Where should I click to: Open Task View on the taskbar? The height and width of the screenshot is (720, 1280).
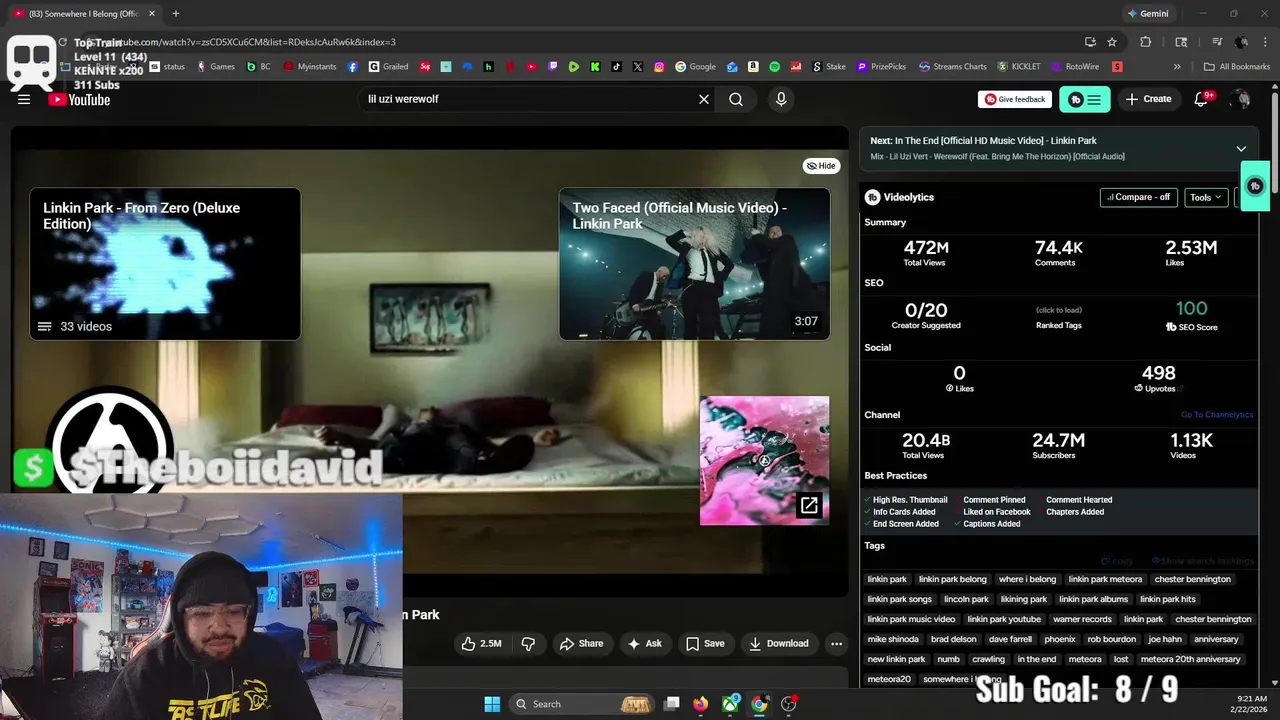[672, 704]
